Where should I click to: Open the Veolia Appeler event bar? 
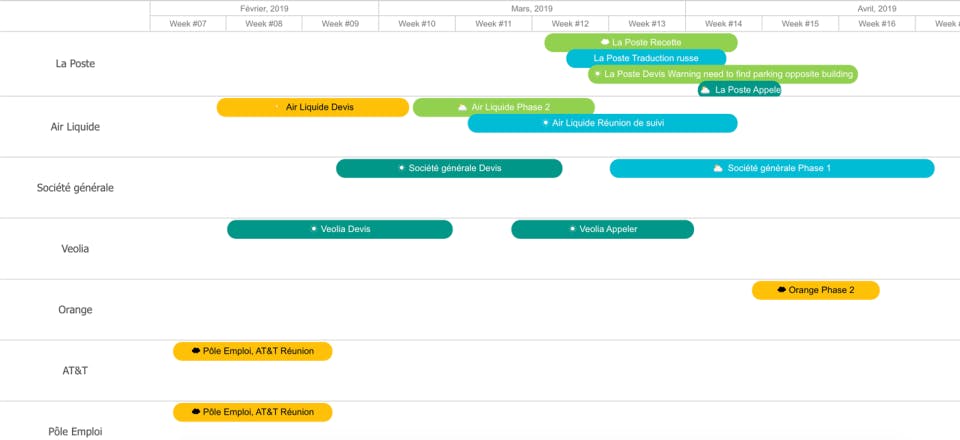(x=602, y=229)
